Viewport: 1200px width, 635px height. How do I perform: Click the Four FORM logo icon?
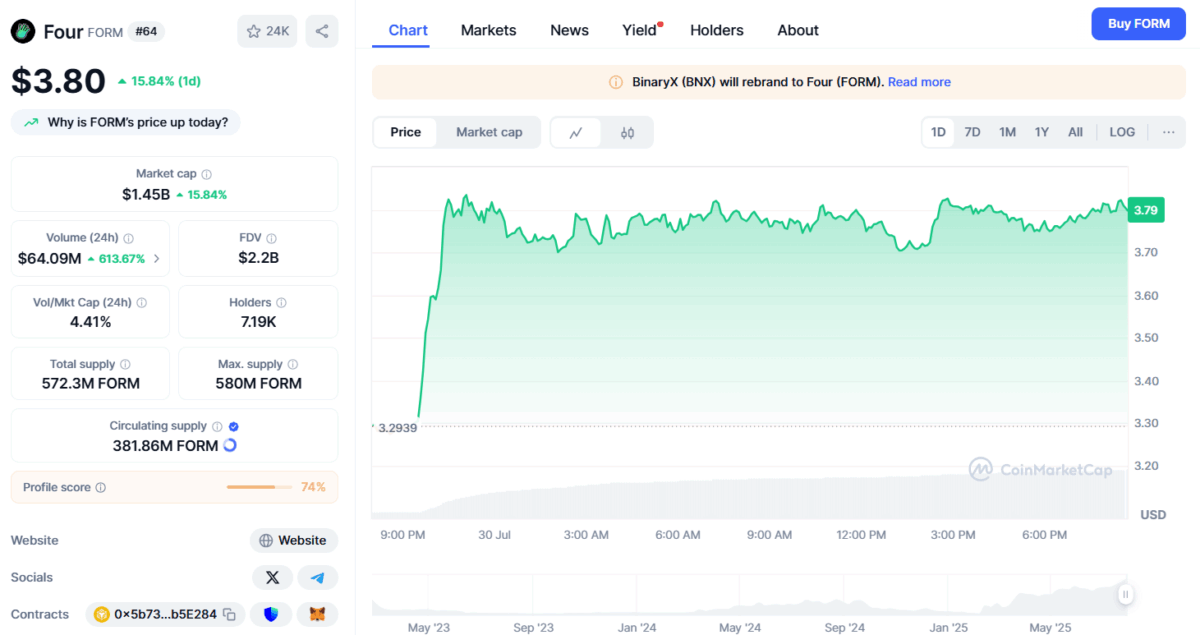pos(23,31)
